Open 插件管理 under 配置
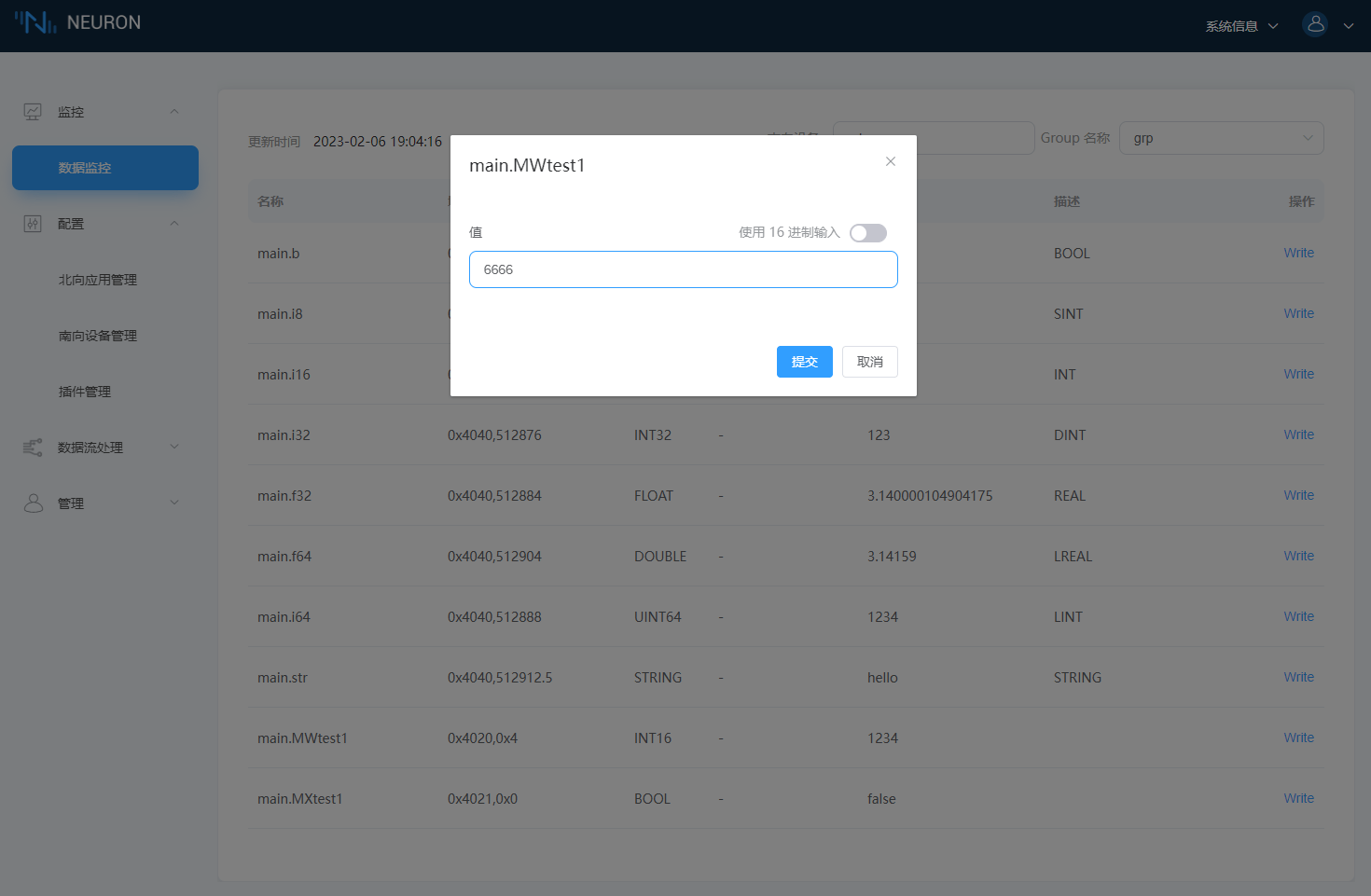The width and height of the screenshot is (1371, 896). pyautogui.click(x=84, y=391)
